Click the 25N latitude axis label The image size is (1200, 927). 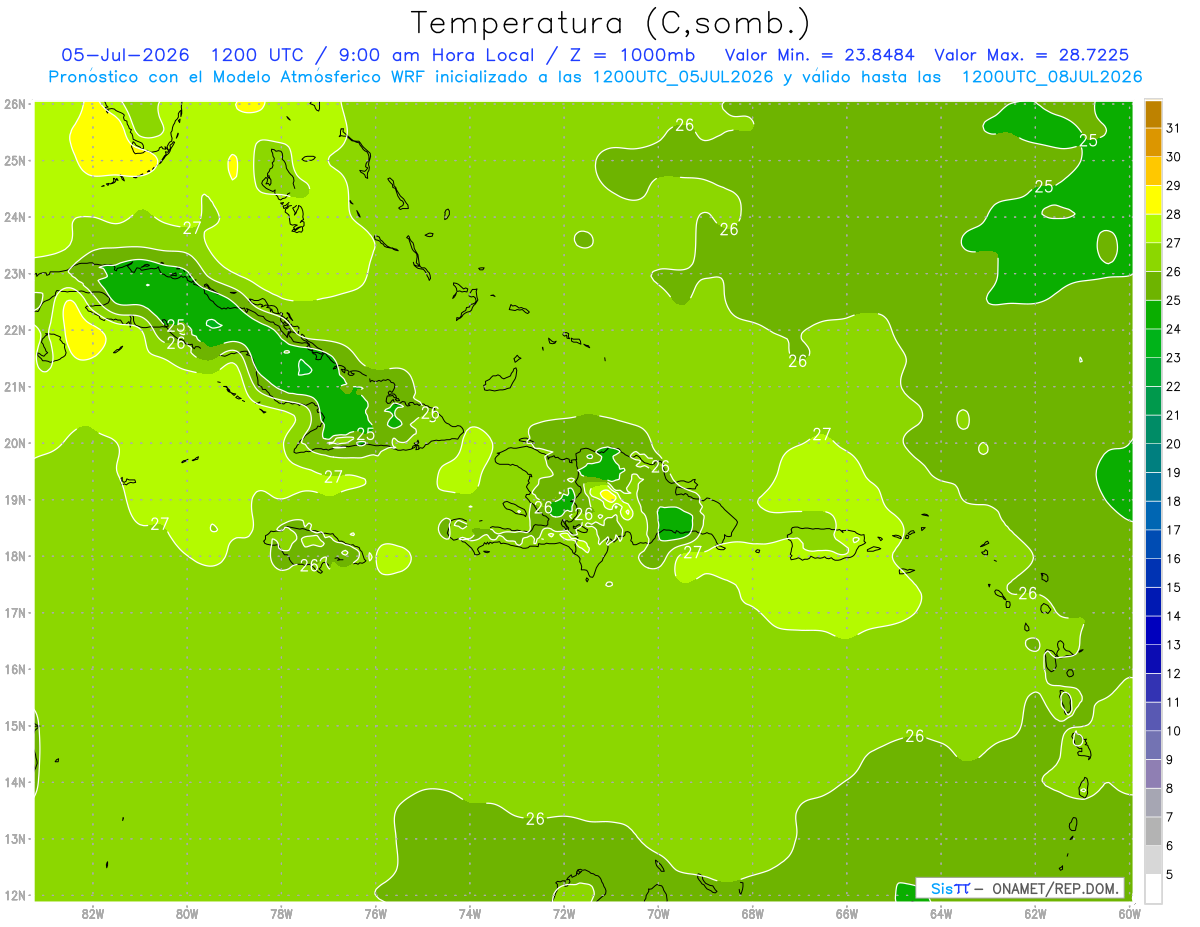pos(14,160)
